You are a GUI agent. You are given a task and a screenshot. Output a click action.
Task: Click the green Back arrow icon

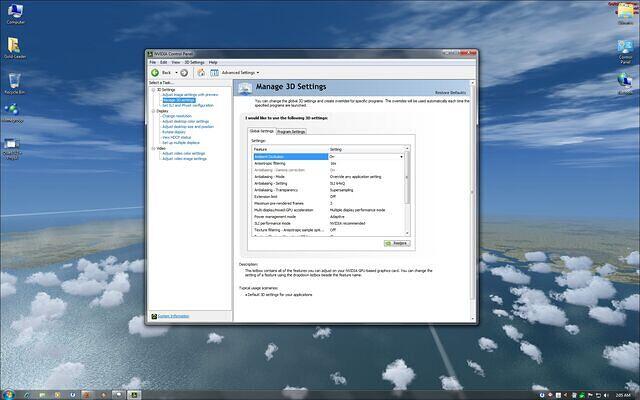pyautogui.click(x=155, y=72)
